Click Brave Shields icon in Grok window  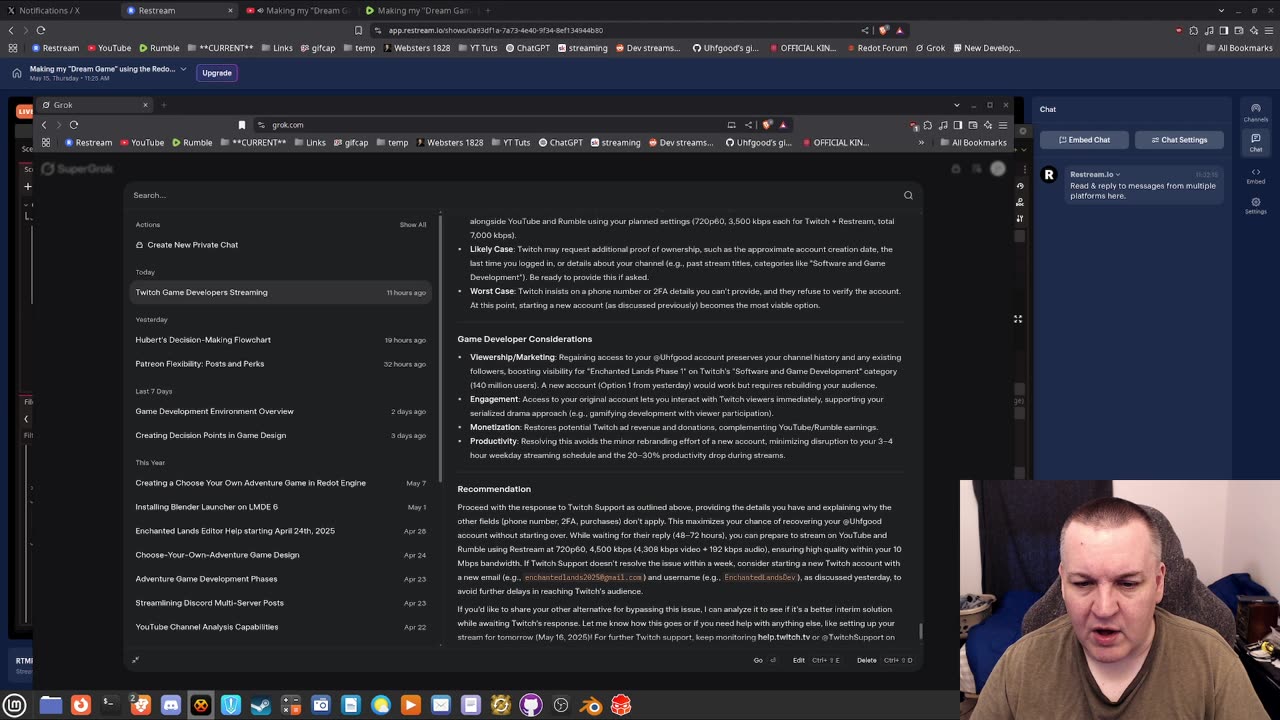pos(767,125)
